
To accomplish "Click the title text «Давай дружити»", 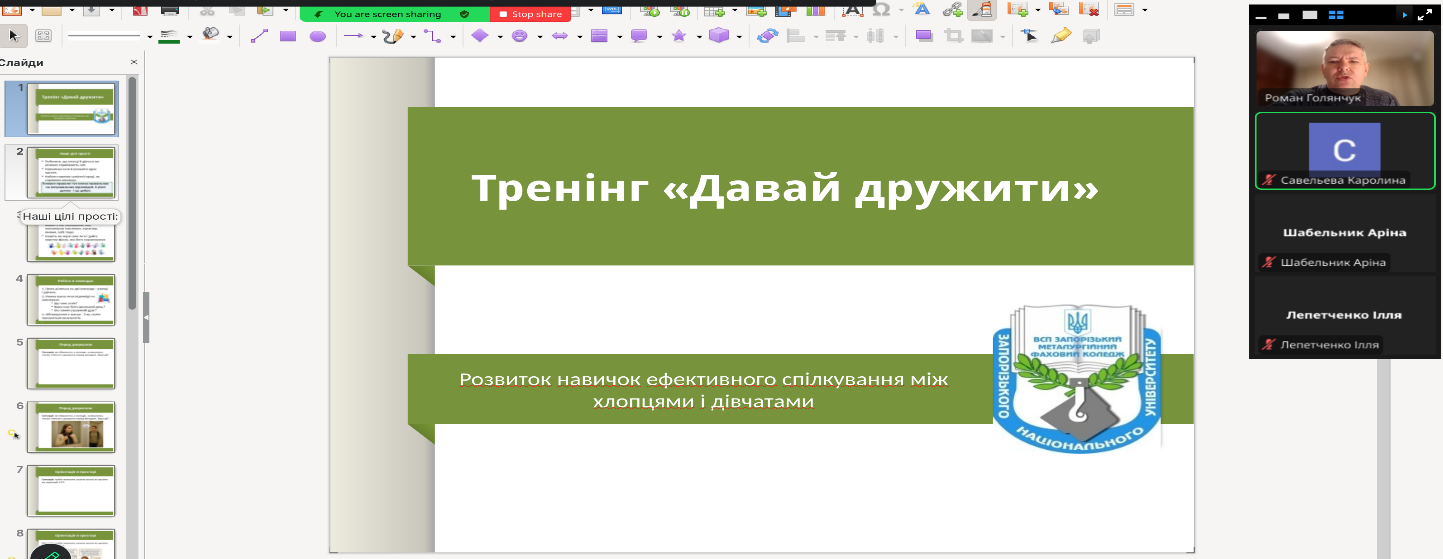I will pyautogui.click(x=784, y=188).
